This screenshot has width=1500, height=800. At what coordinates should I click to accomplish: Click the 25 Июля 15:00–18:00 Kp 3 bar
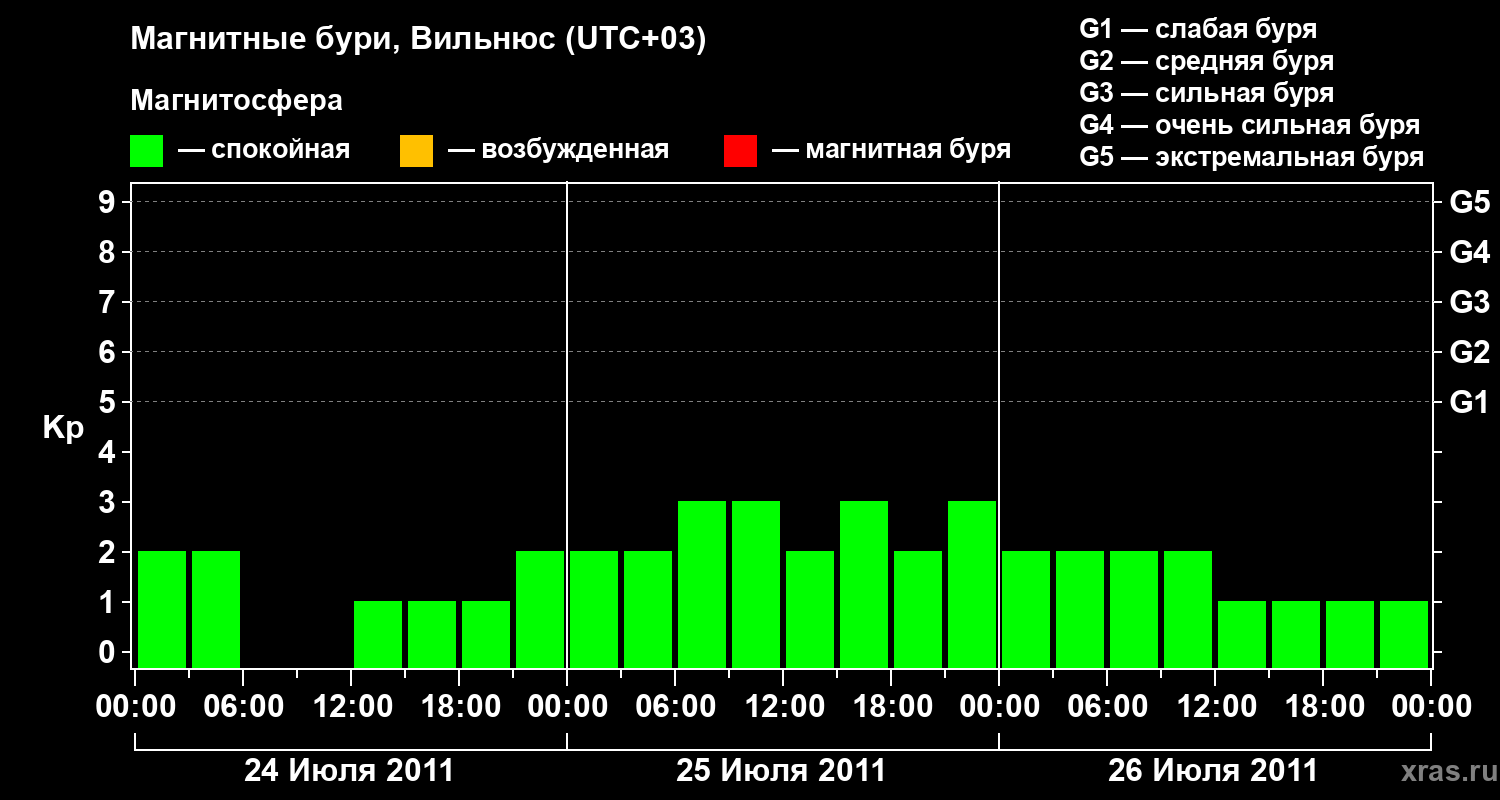pos(864,584)
